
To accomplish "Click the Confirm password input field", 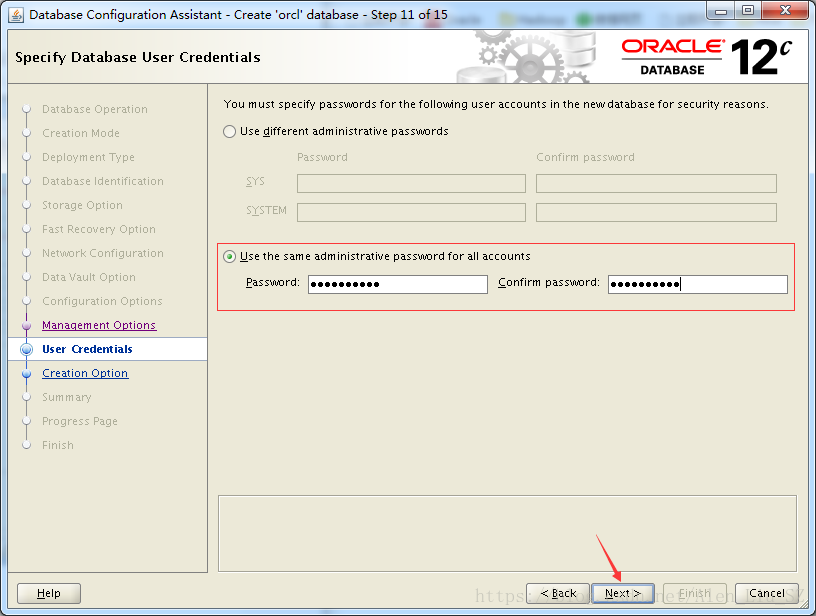I will pos(697,284).
